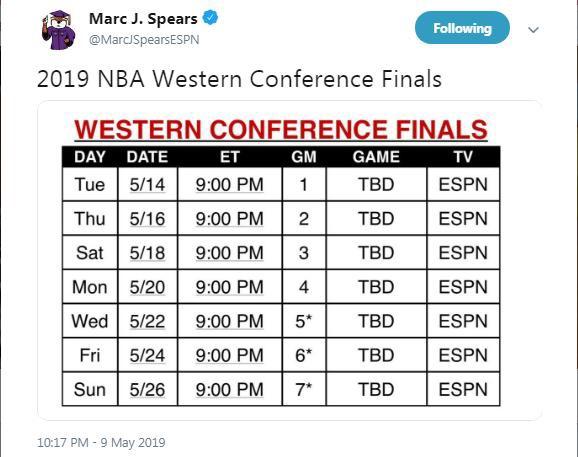578x457 pixels.
Task: Click the 9:00 PM time for Thursday
Action: 230,219
